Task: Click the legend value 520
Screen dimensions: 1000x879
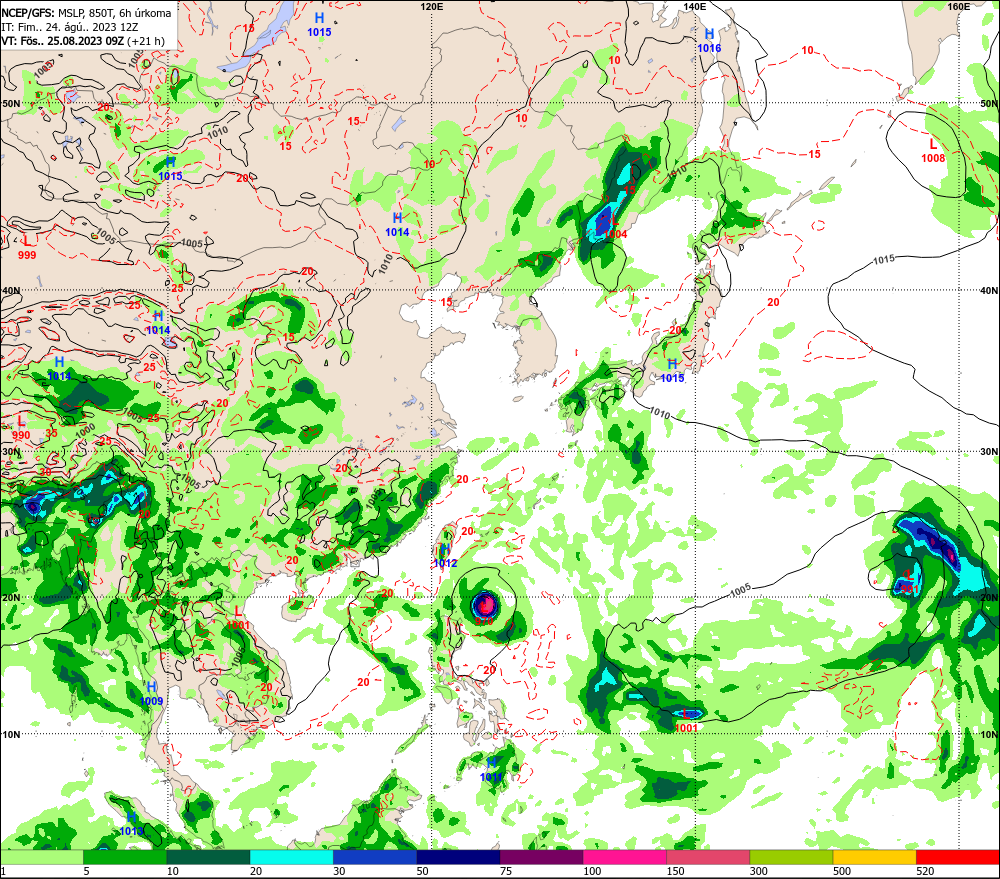Action: pyautogui.click(x=925, y=871)
